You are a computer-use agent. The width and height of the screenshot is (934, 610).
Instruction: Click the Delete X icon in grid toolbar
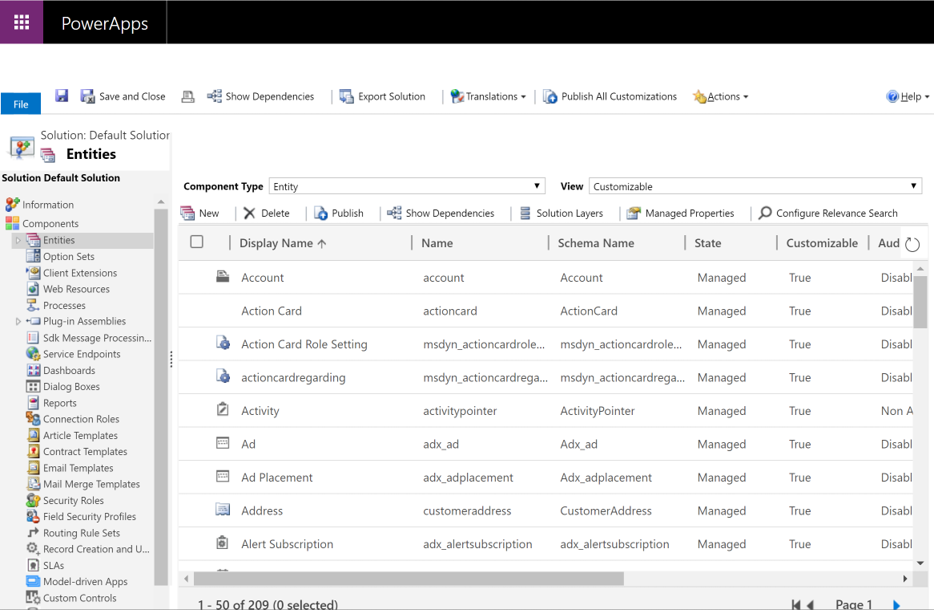pyautogui.click(x=249, y=213)
